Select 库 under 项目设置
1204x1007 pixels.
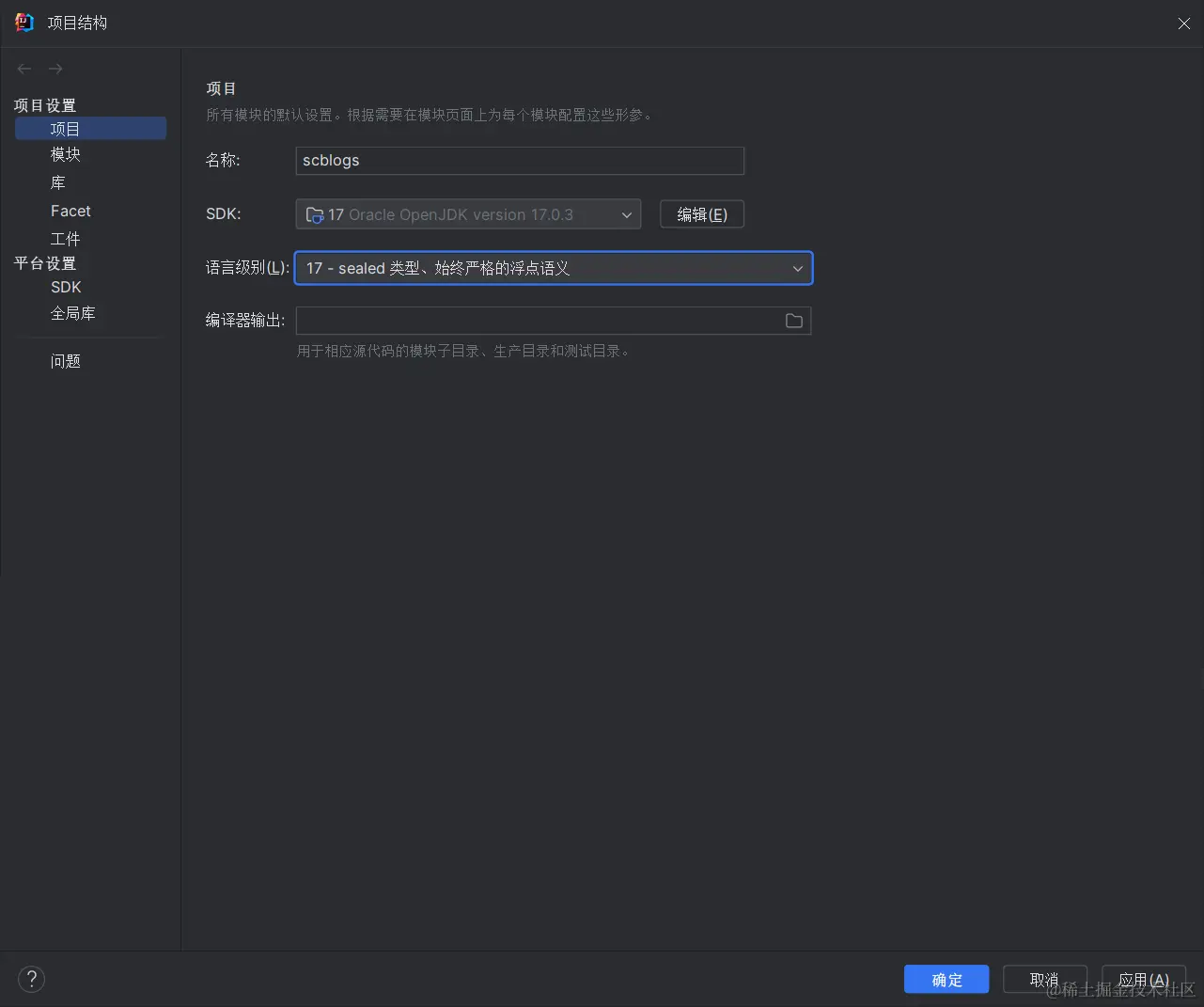57,182
